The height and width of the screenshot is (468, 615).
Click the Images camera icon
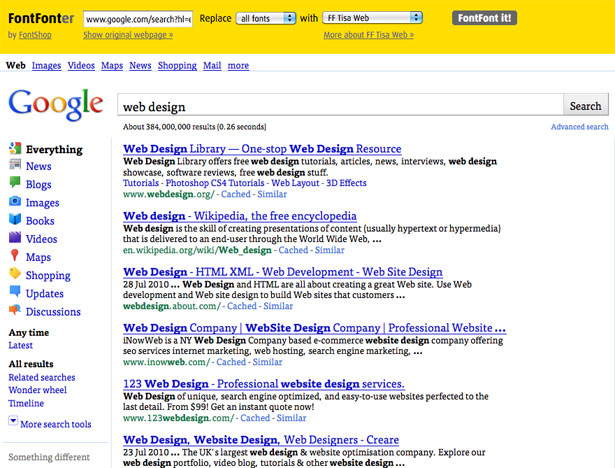tap(15, 201)
